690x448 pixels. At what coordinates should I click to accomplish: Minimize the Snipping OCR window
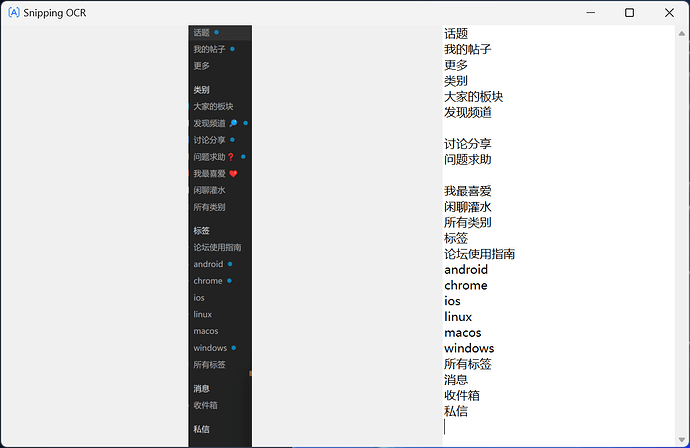[x=591, y=13]
